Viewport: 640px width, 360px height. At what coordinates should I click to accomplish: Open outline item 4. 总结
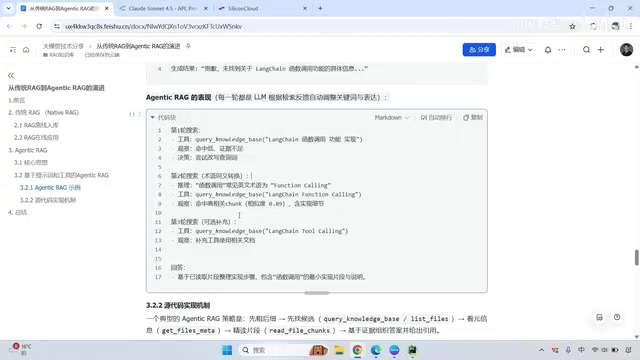click(18, 212)
